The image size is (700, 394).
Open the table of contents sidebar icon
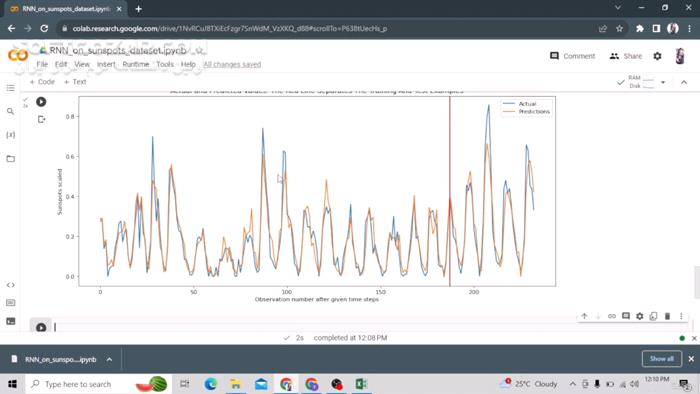(x=11, y=88)
